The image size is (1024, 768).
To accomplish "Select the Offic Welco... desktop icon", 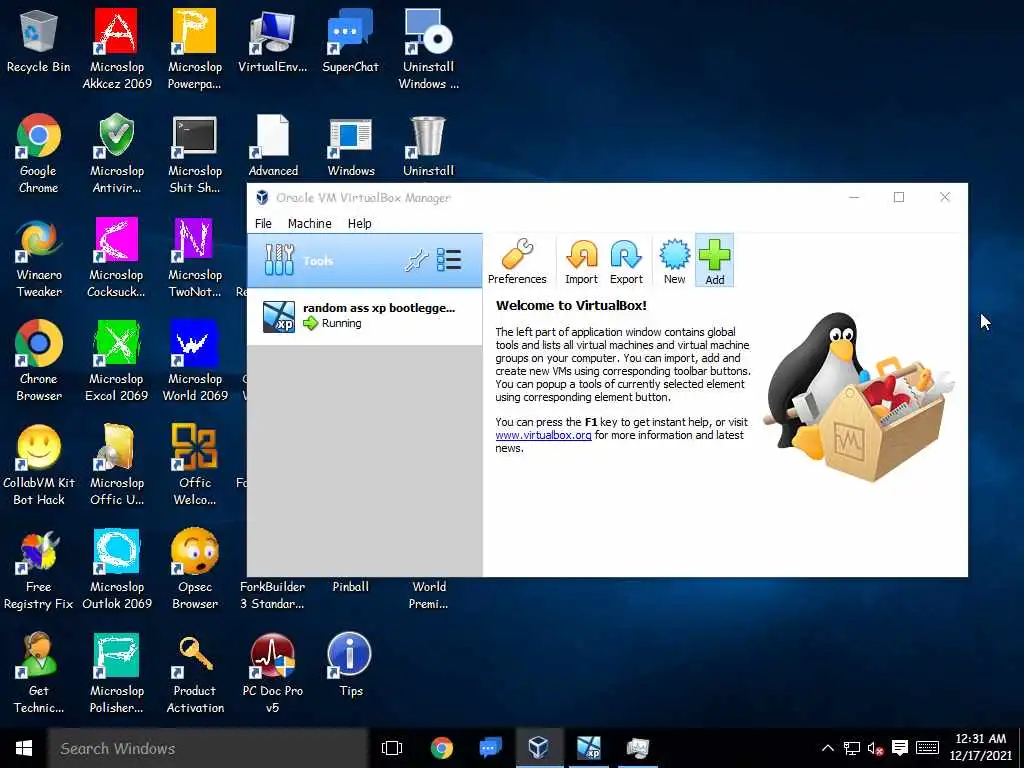I will 195,465.
